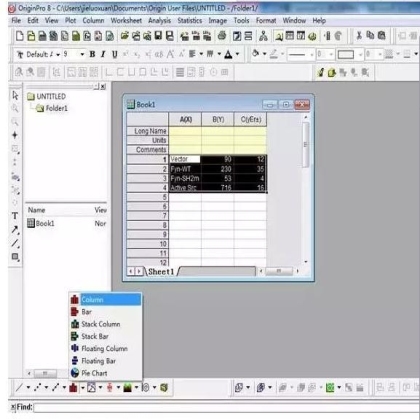Choose Stack Bar from the popup
The image size is (420, 420).
pyautogui.click(x=105, y=336)
